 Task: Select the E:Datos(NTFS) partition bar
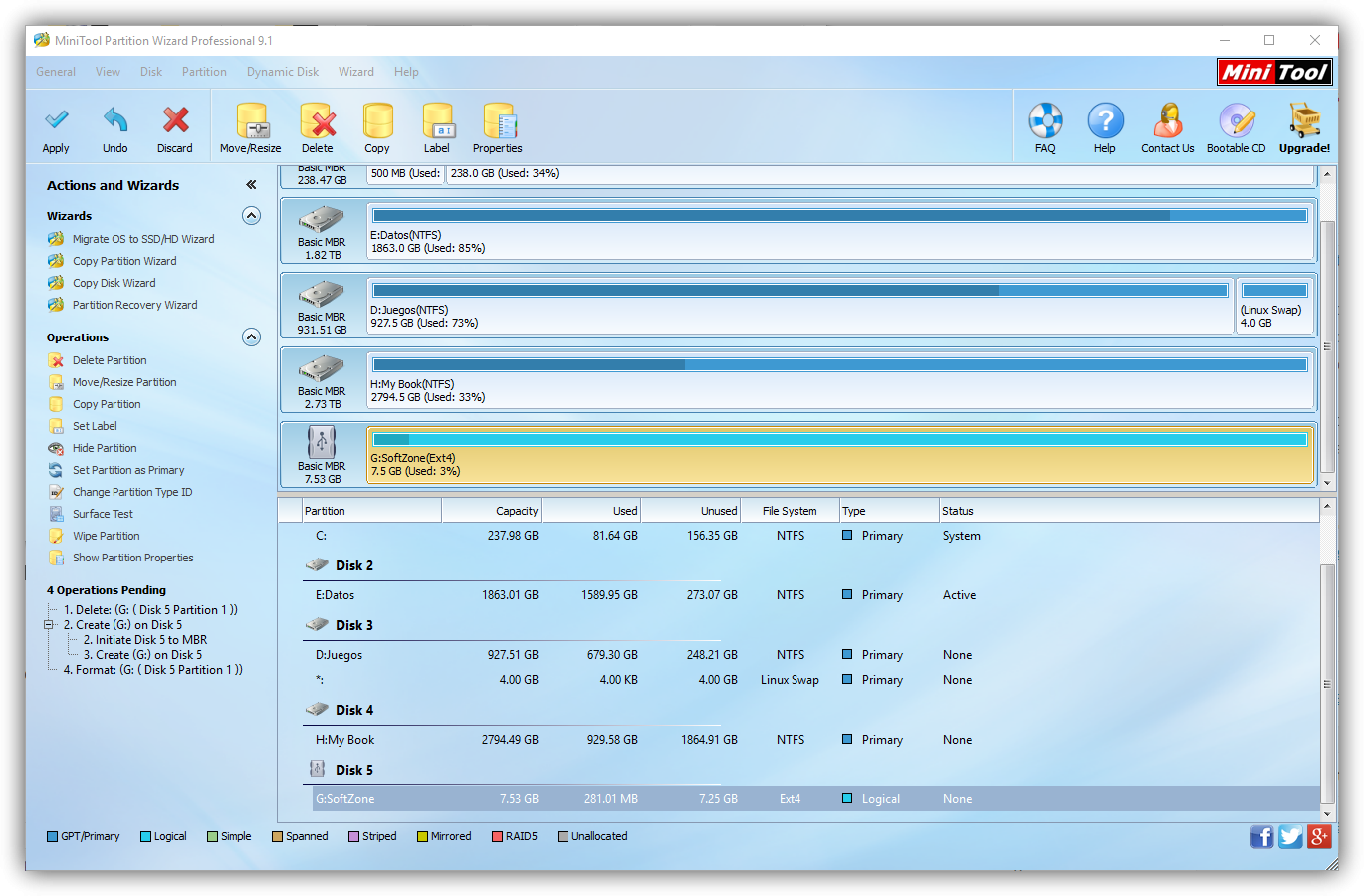(840, 231)
